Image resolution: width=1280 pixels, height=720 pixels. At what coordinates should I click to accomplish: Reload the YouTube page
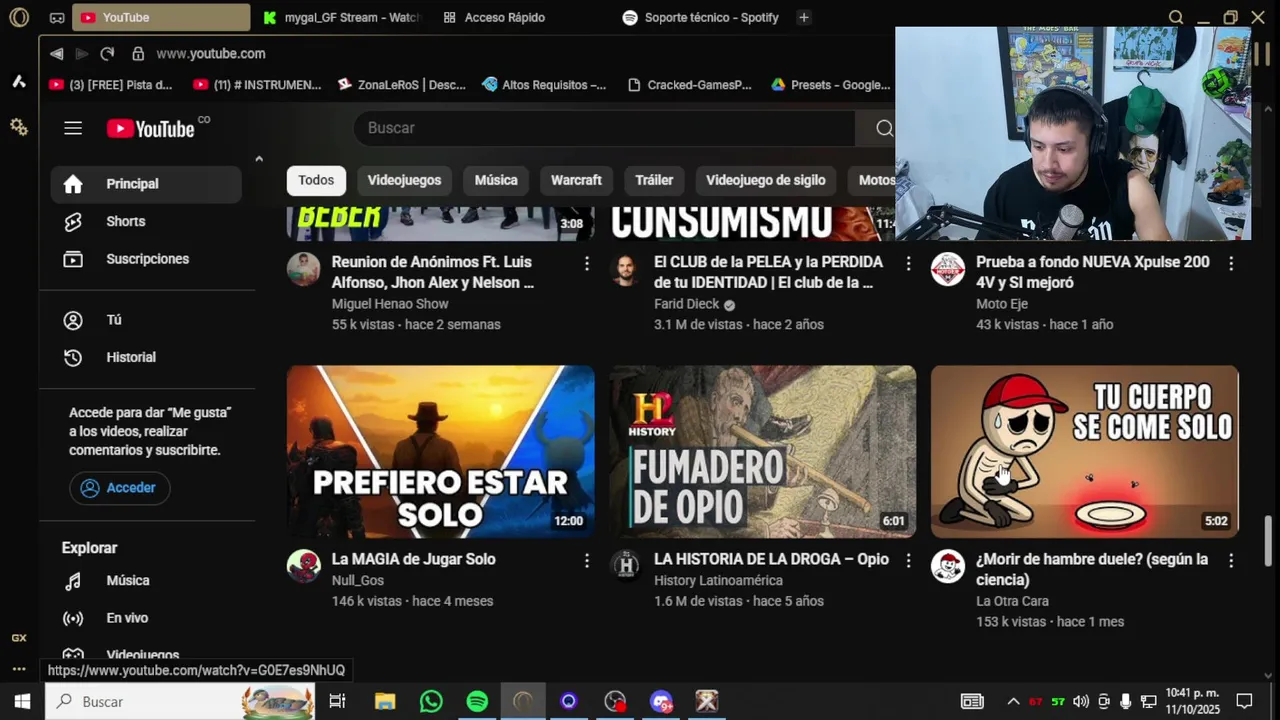pos(107,54)
